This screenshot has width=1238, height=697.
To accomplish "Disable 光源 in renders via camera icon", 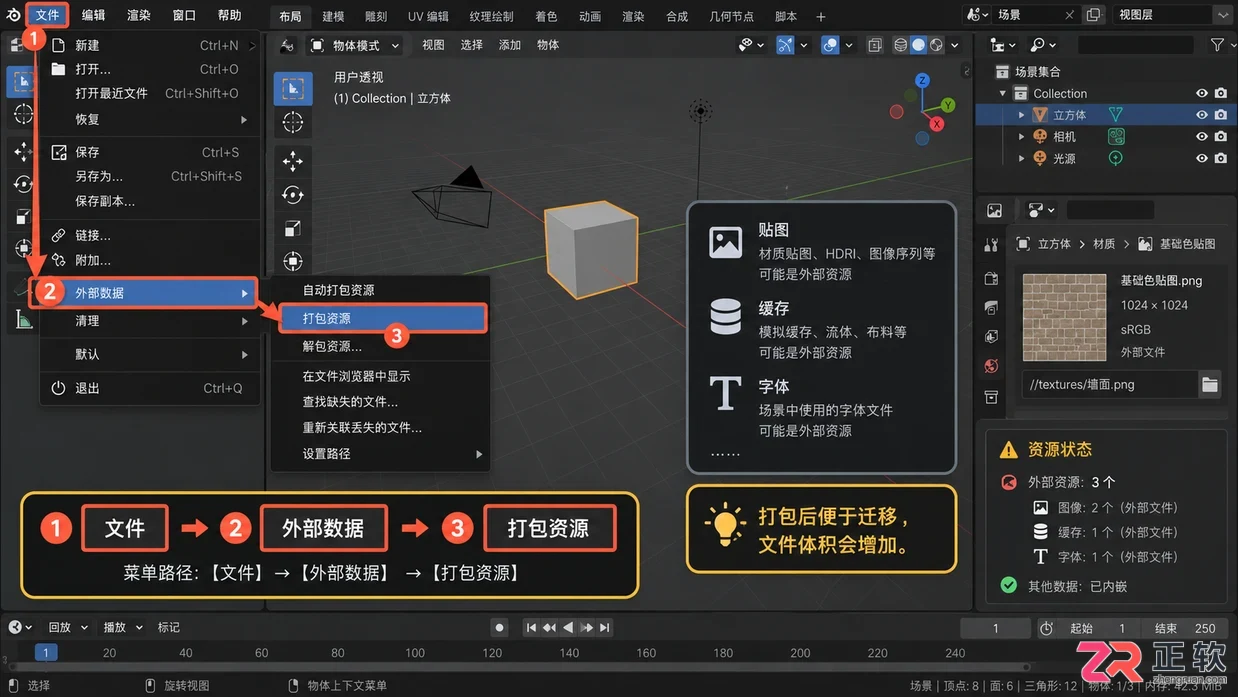I will pyautogui.click(x=1221, y=158).
